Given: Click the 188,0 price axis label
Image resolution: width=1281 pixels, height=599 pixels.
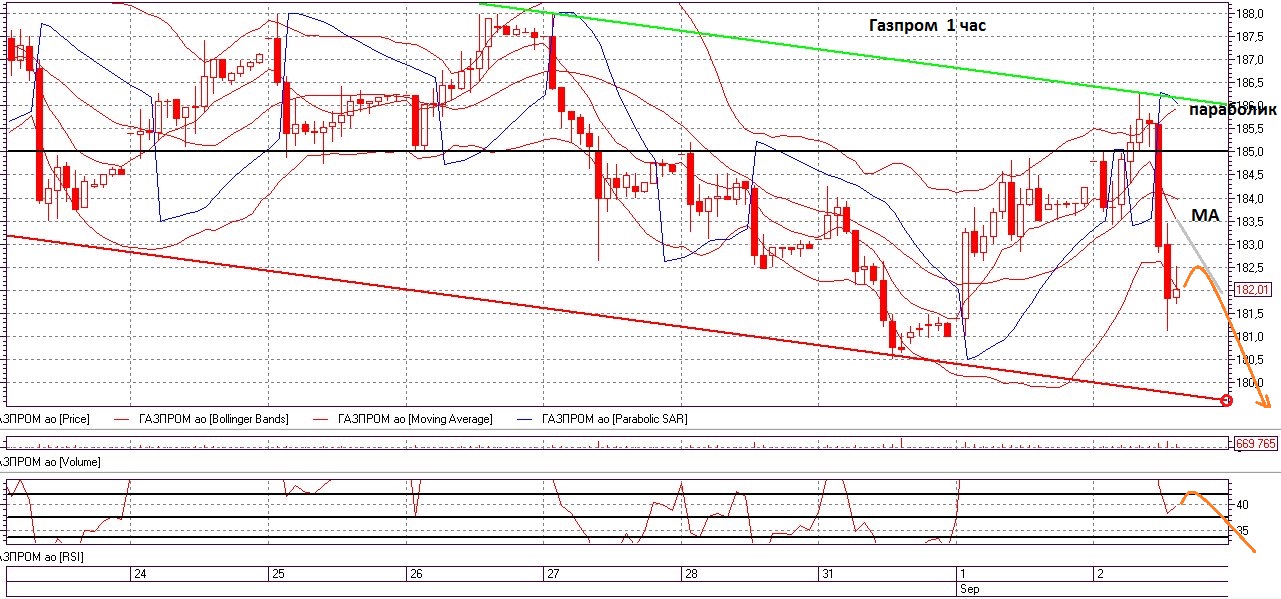Looking at the screenshot, I should (x=1250, y=14).
